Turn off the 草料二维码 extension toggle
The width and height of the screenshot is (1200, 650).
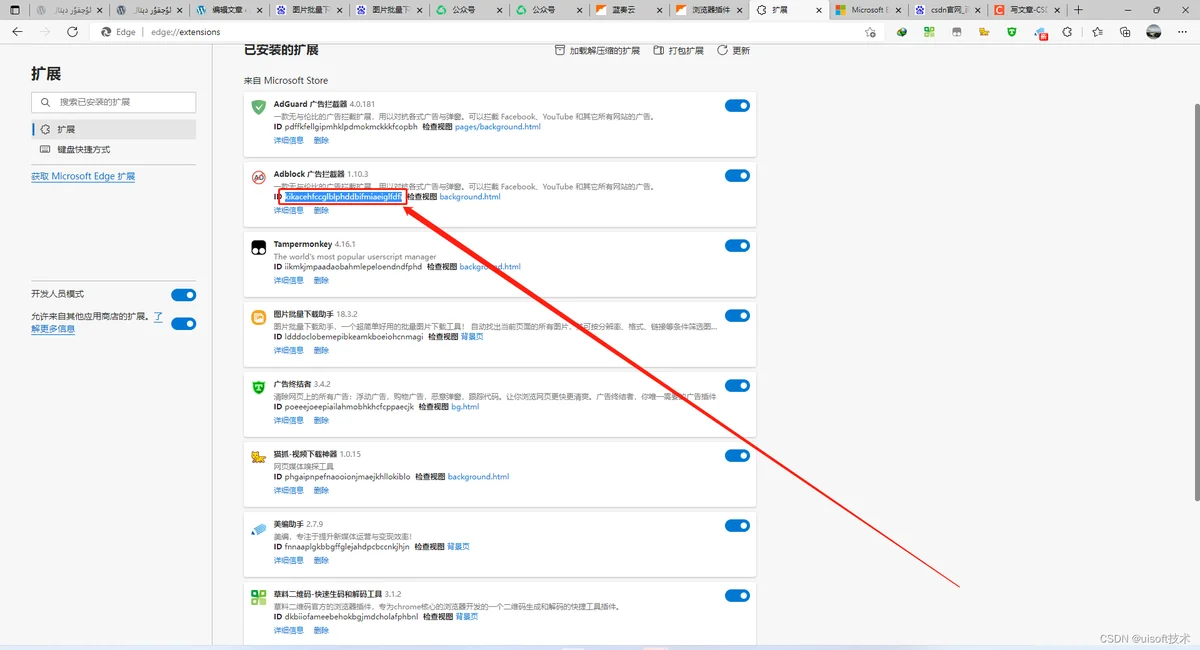click(x=737, y=596)
